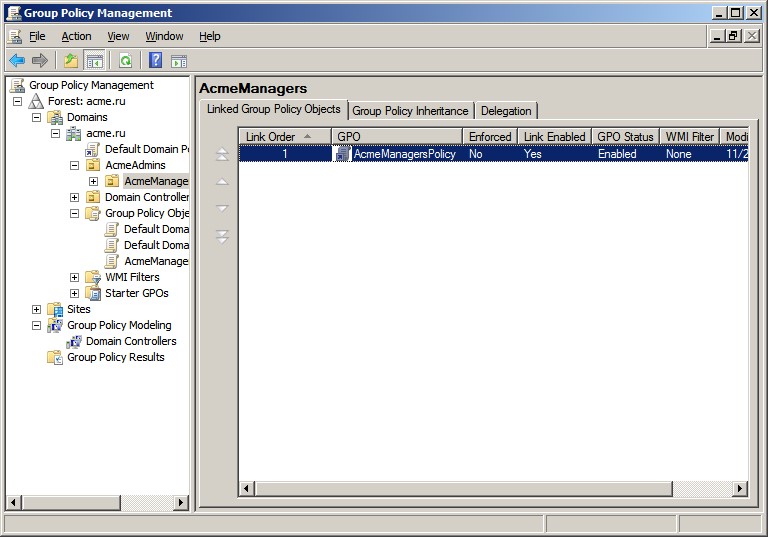Click the Enforced column header
768x537 pixels.
pos(489,136)
